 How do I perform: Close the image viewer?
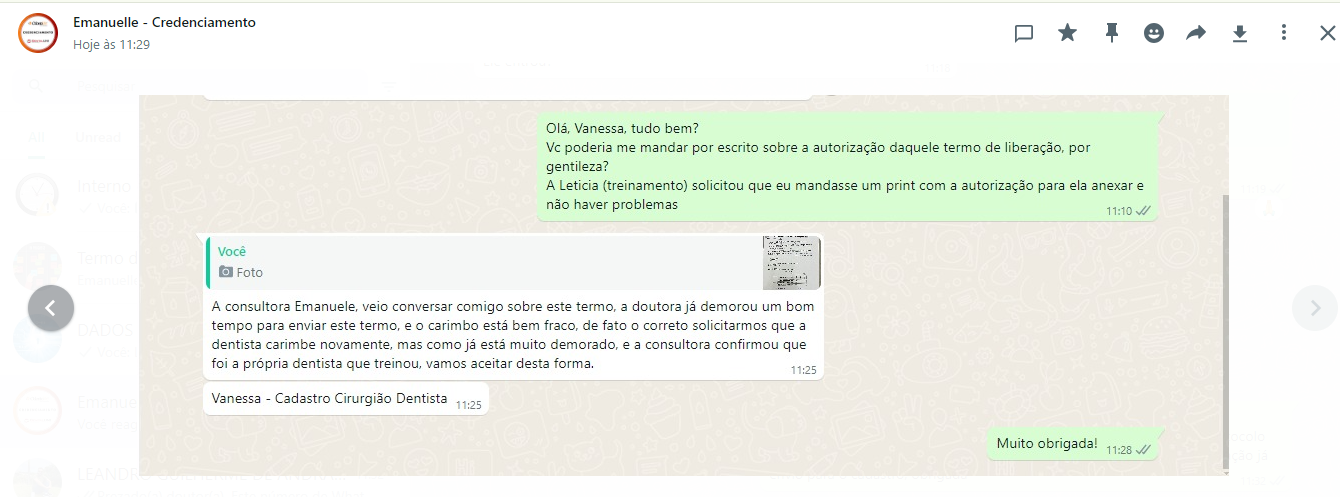(1327, 33)
